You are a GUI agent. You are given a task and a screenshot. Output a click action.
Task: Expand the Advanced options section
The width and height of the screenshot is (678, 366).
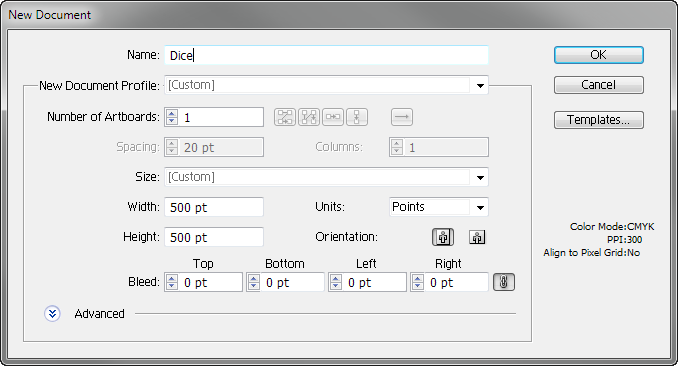pyautogui.click(x=52, y=314)
